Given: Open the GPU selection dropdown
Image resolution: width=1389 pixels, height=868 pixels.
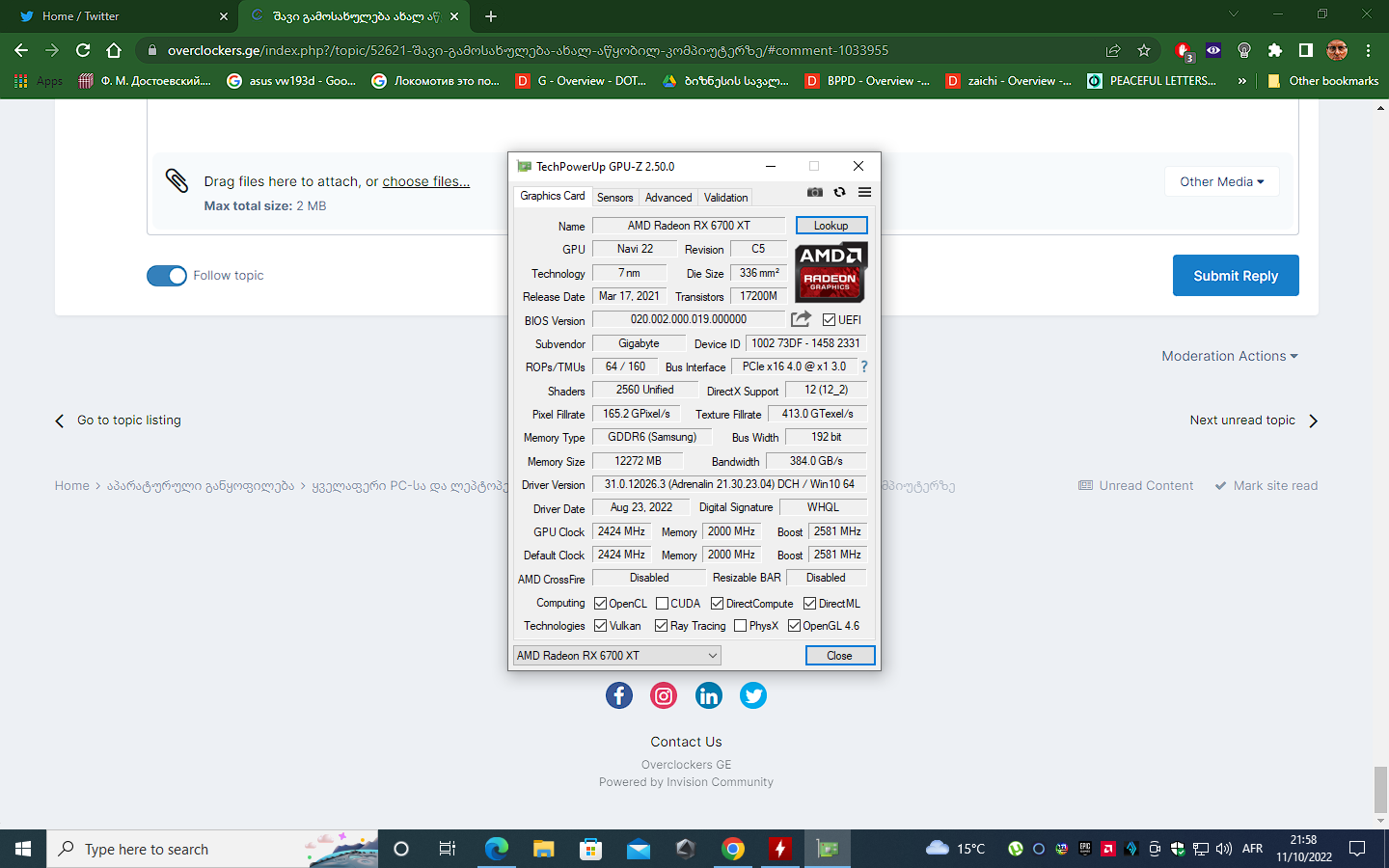Looking at the screenshot, I should [x=617, y=656].
